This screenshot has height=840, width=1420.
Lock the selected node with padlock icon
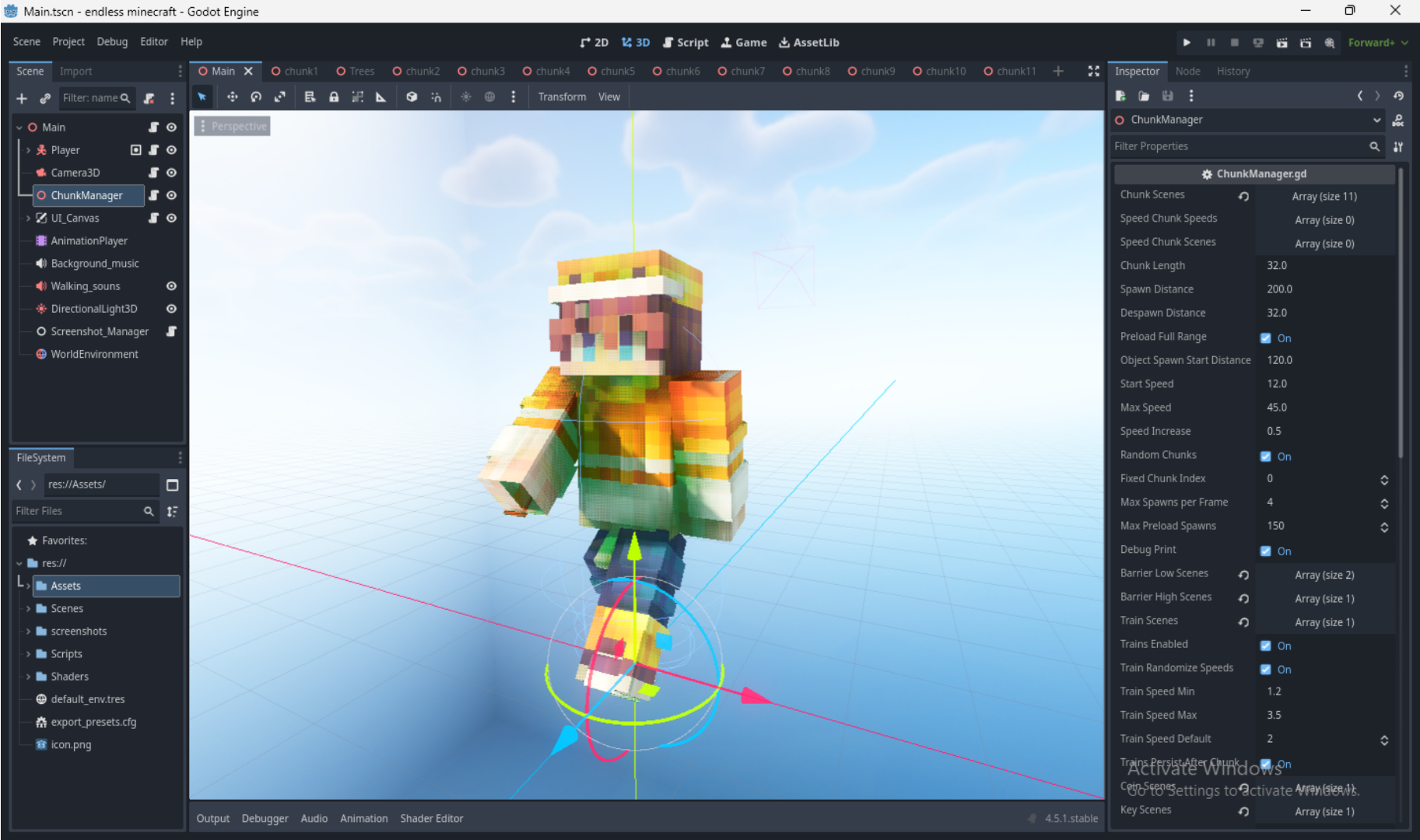[x=334, y=96]
